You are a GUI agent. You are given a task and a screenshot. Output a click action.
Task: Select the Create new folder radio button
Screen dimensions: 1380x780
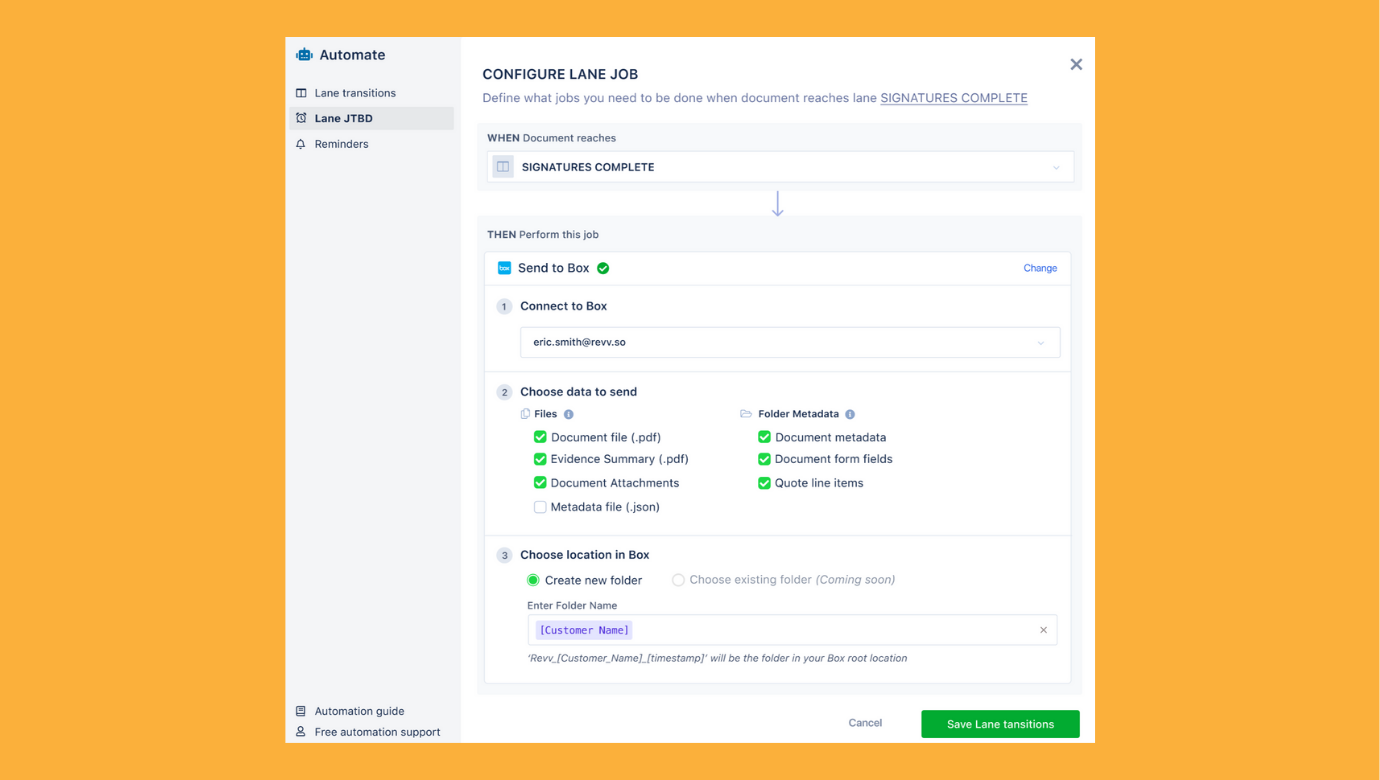533,580
